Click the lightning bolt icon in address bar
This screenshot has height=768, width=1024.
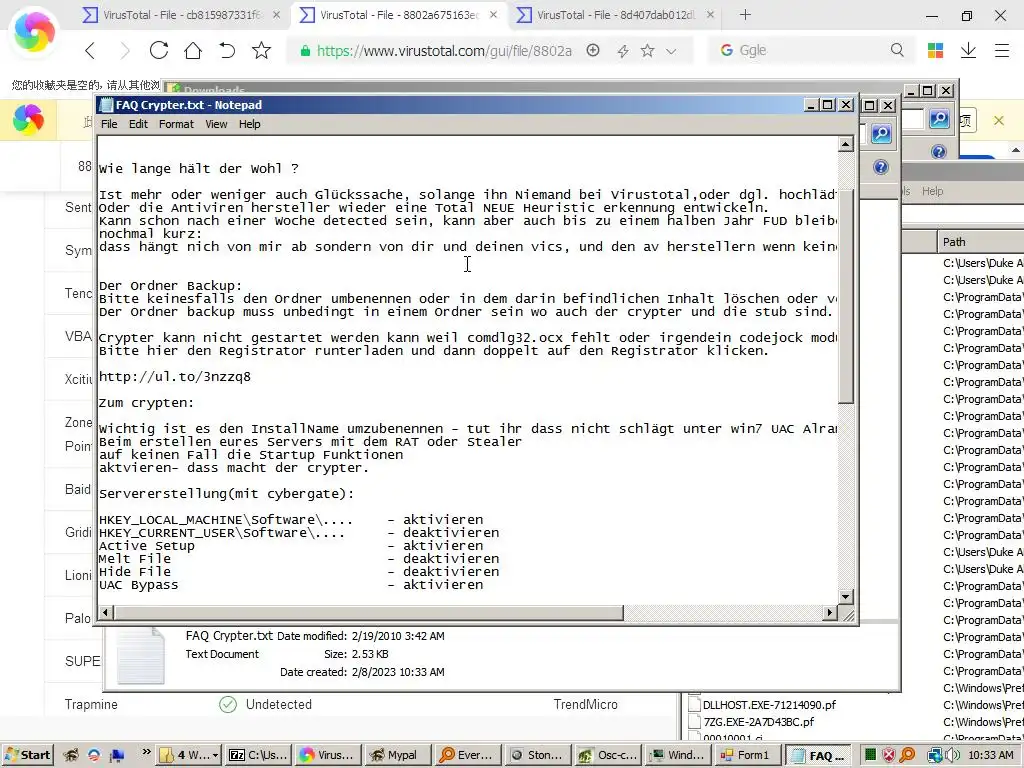[622, 51]
